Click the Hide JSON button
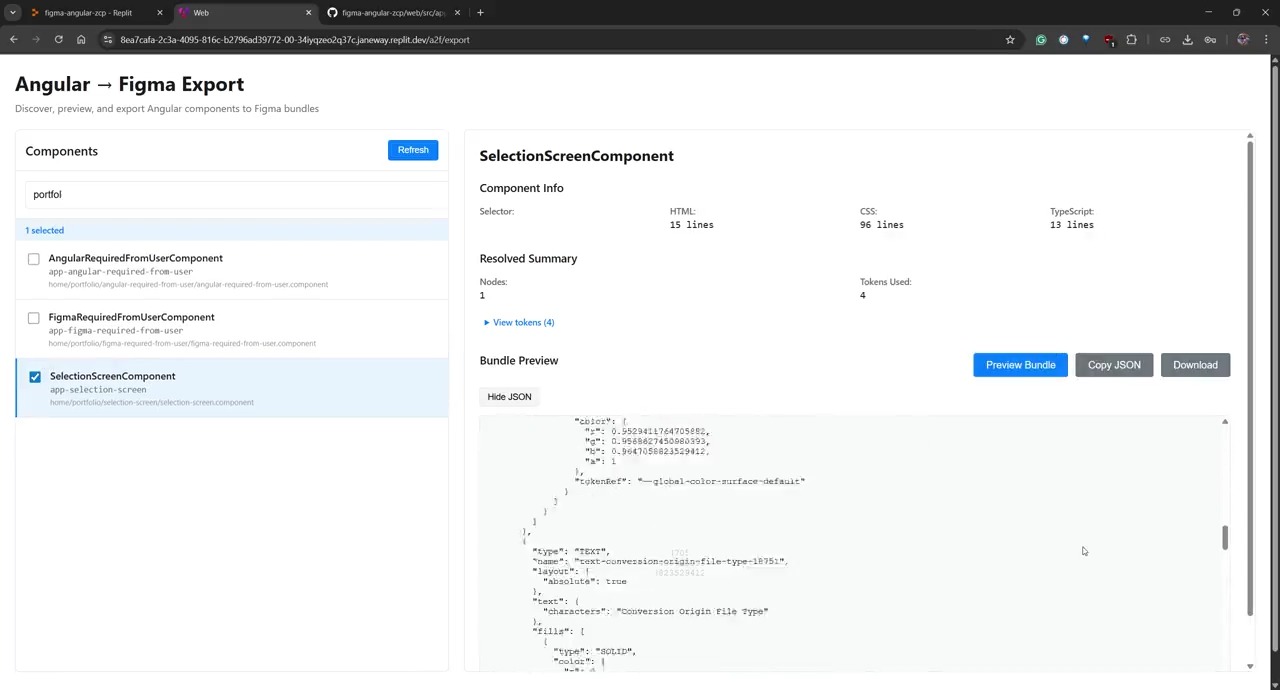The image size is (1280, 690). pos(509,397)
